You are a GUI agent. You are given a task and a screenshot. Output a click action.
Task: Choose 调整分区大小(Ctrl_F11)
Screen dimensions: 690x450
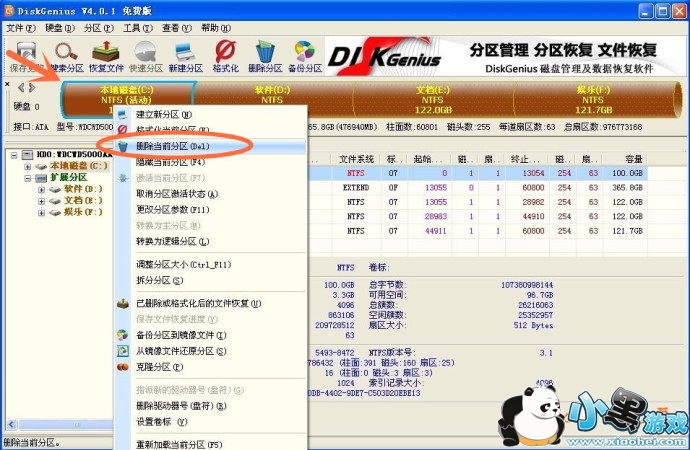(184, 264)
